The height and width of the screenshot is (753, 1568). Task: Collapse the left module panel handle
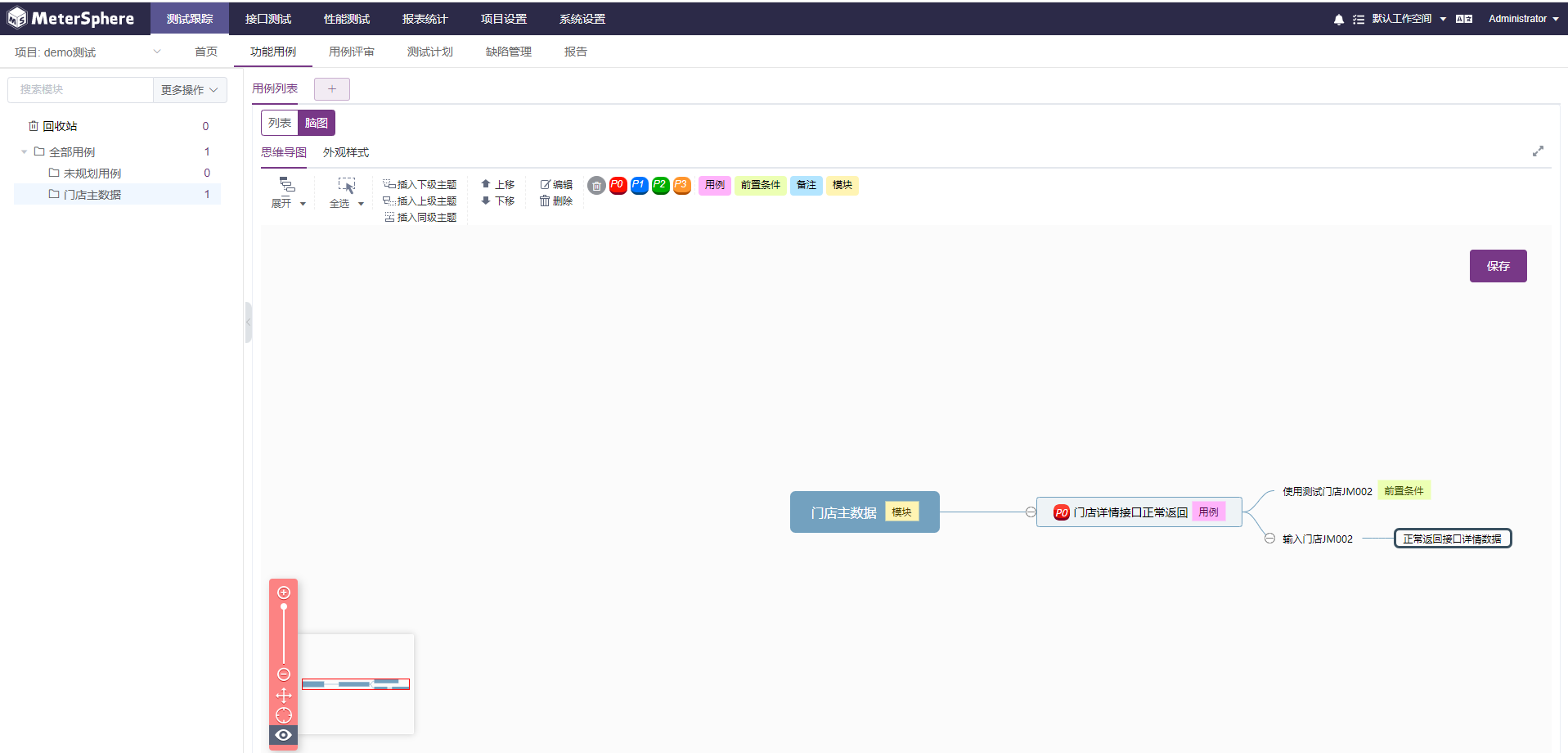tap(248, 322)
